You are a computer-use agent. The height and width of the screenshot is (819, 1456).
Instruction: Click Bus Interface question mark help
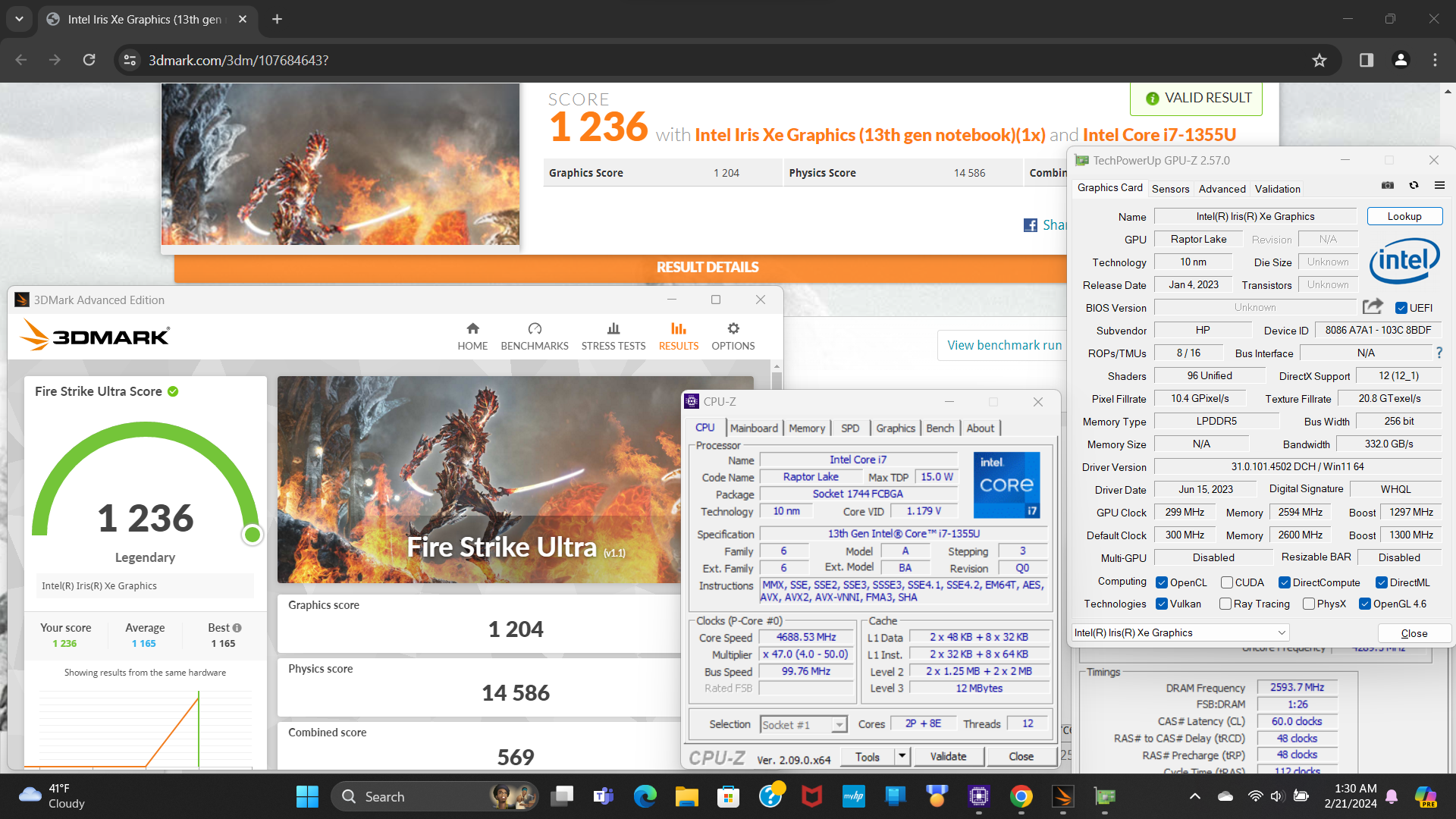tap(1439, 353)
